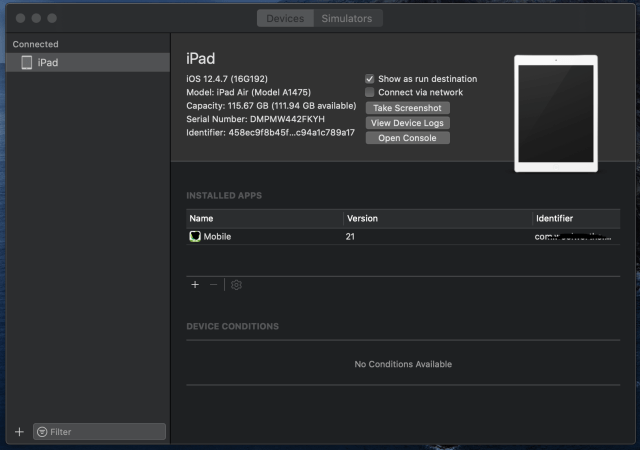Click the filter icon inside search field

tap(42, 432)
